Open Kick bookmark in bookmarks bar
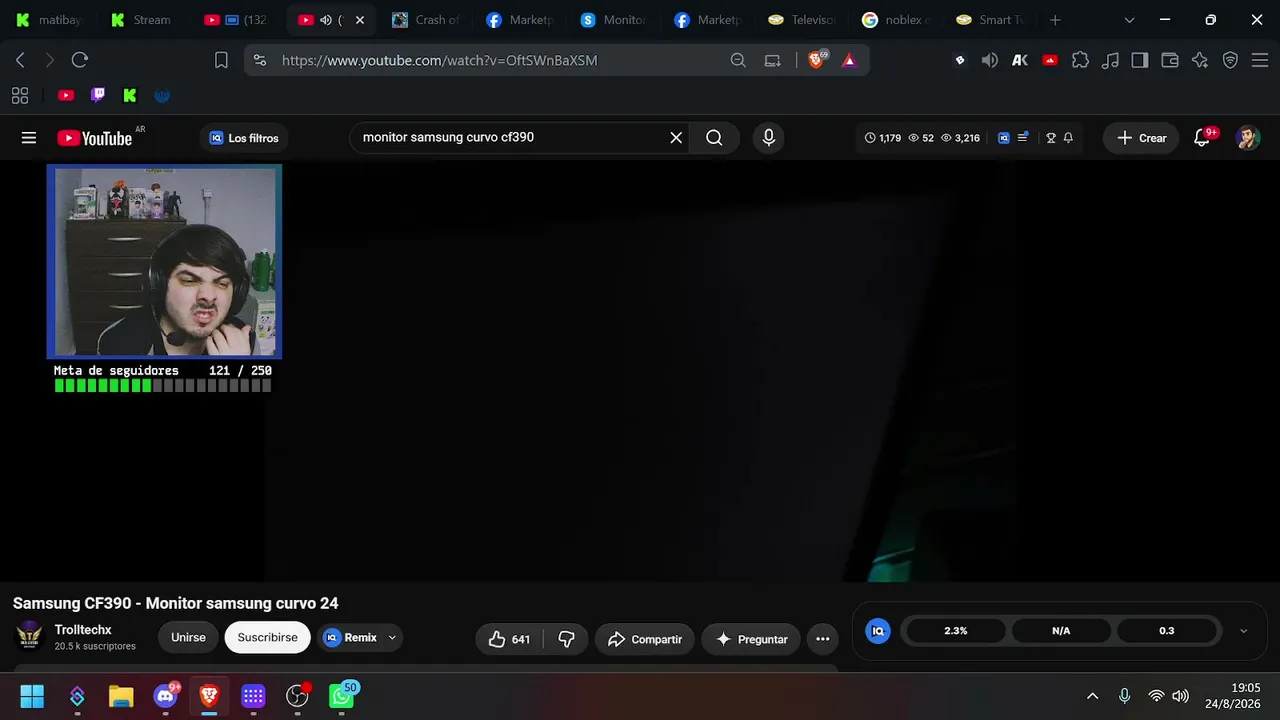The width and height of the screenshot is (1280, 720). (130, 95)
